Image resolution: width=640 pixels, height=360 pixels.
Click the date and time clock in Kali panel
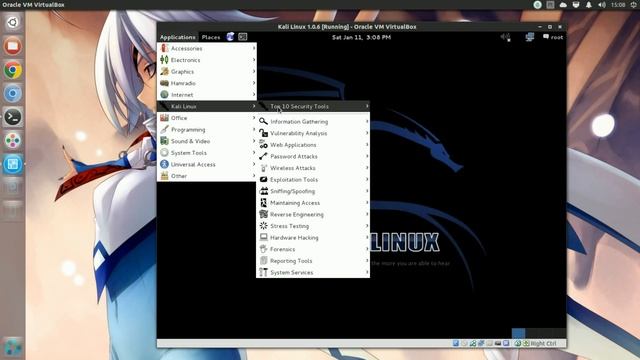pos(361,37)
